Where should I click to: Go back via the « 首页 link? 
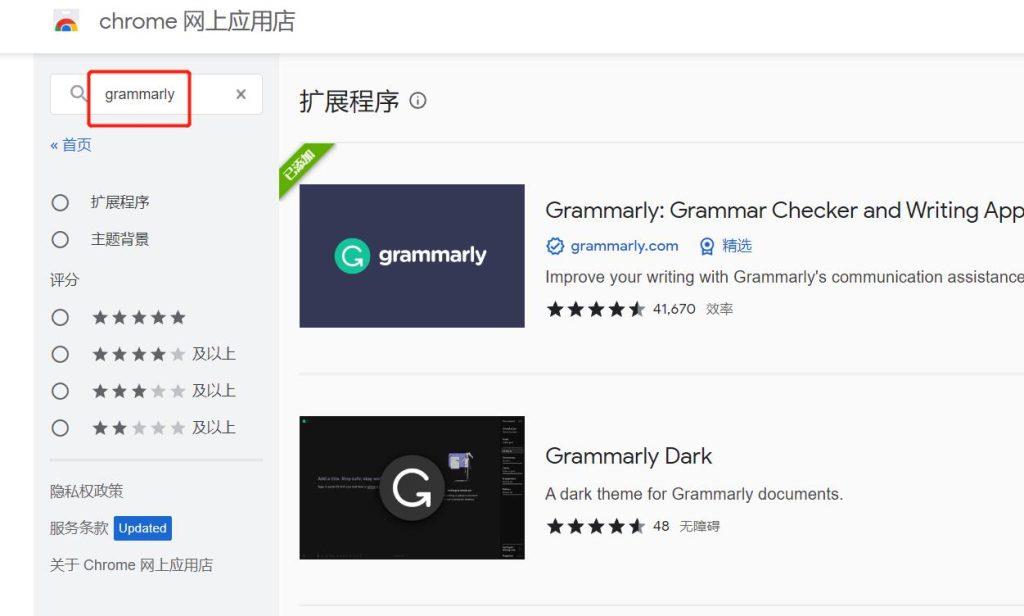tap(70, 144)
